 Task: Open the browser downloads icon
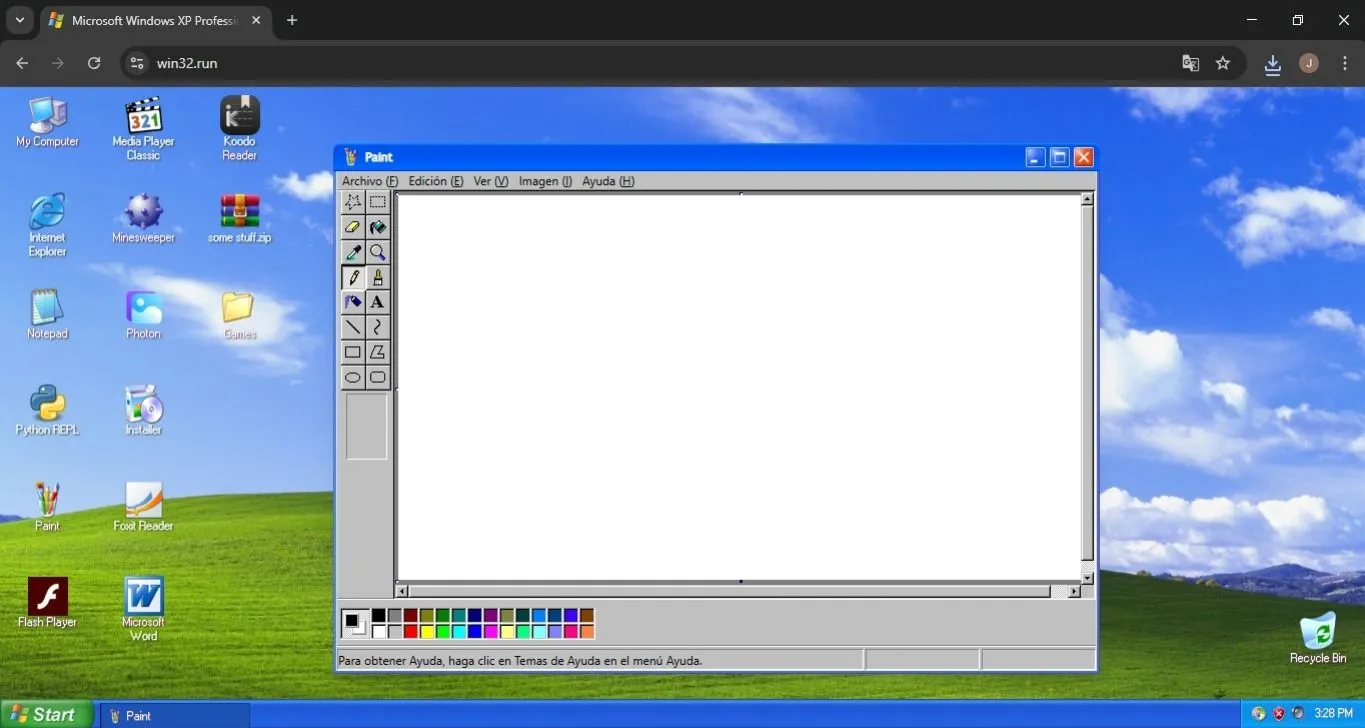(1273, 64)
